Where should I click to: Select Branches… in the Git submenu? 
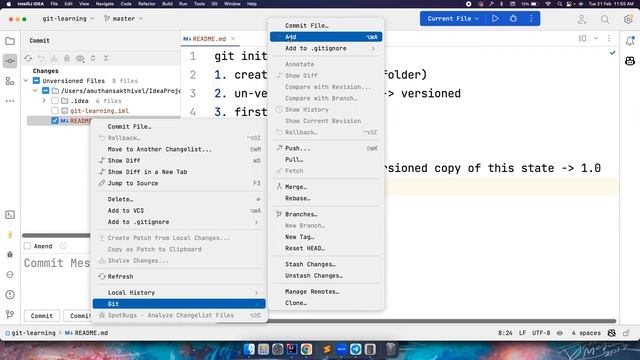coord(326,214)
